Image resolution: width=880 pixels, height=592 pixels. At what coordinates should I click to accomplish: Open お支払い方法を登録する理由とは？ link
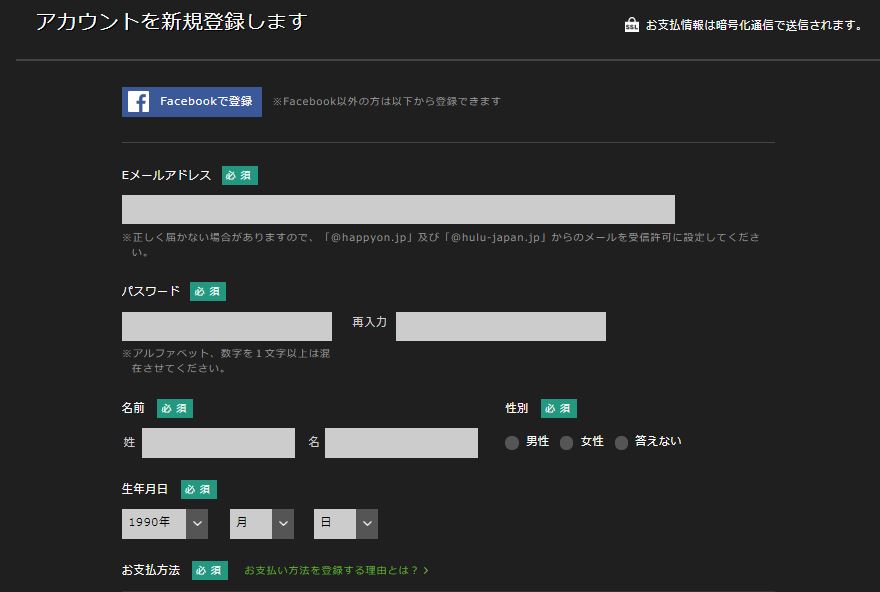(x=337, y=570)
